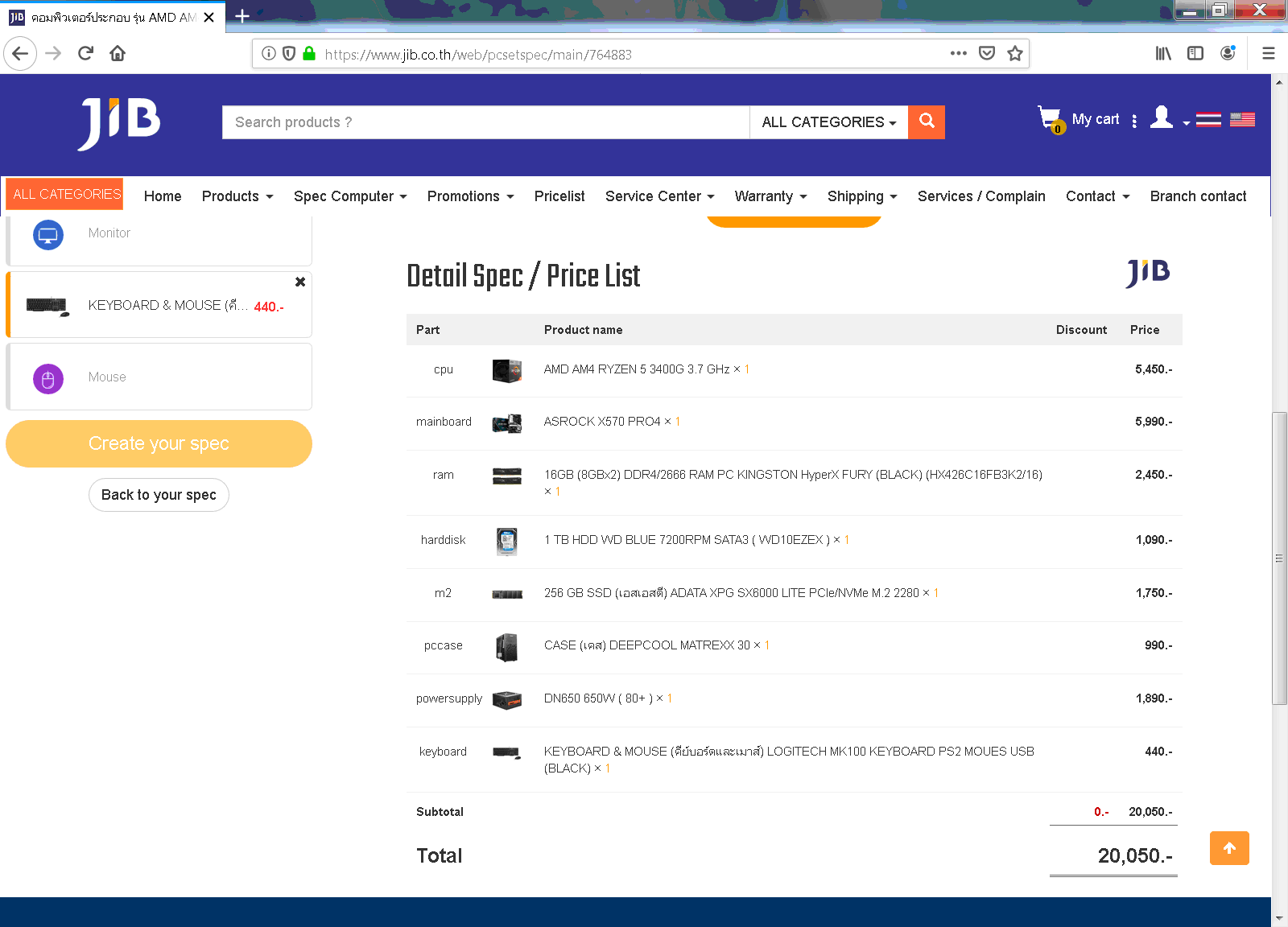Open the shopping cart icon

[x=1051, y=120]
